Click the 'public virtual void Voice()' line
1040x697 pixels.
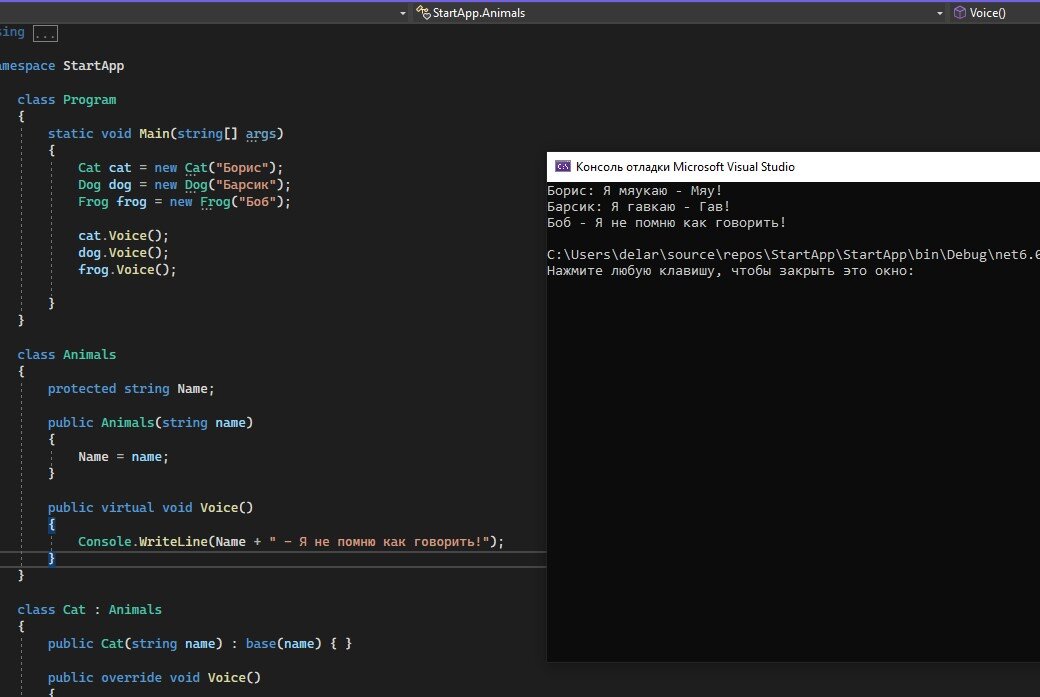point(150,507)
